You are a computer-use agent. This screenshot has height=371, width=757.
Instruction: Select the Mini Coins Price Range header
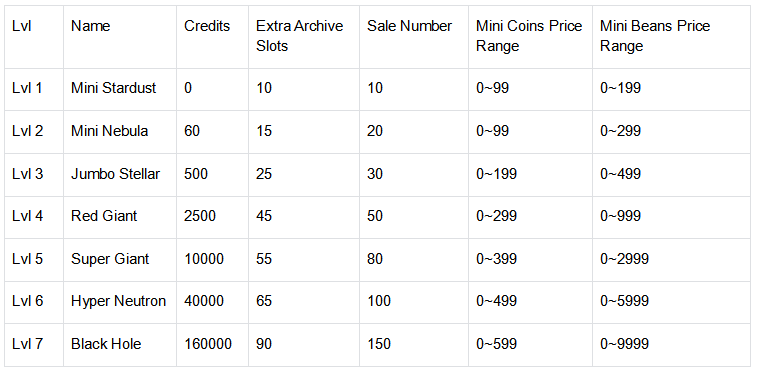point(529,36)
